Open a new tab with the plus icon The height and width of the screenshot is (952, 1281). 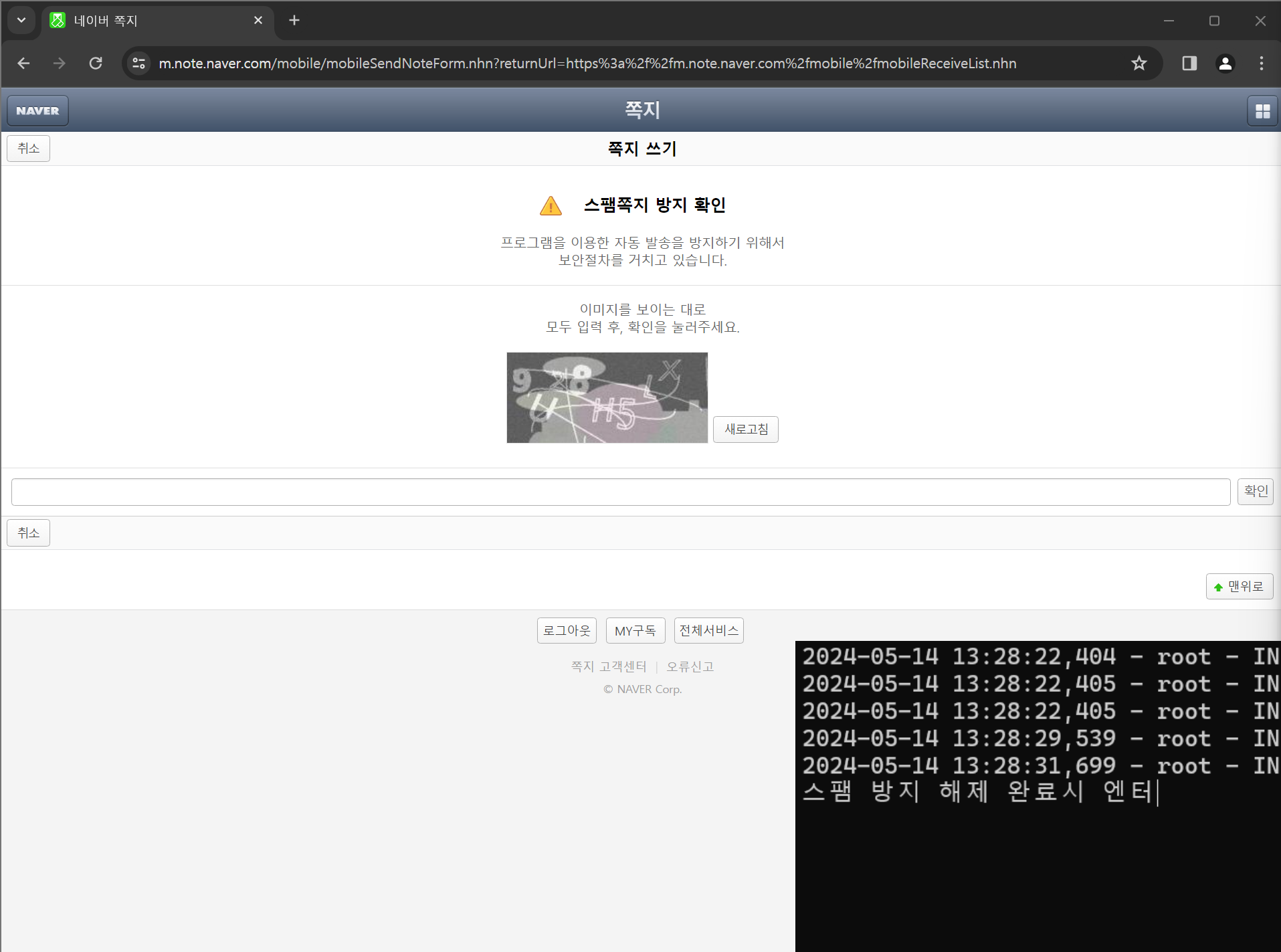[294, 20]
